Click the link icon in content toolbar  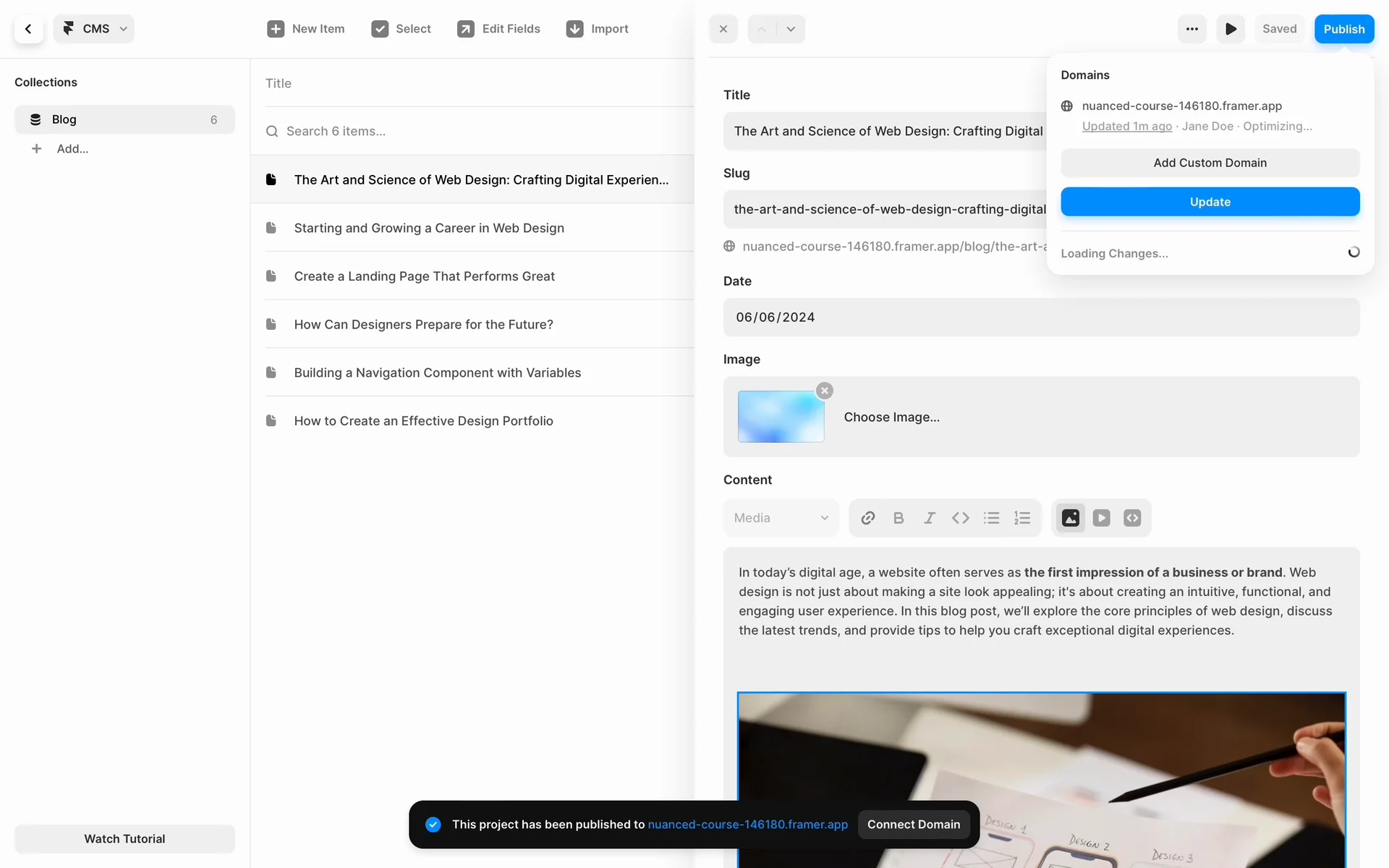(868, 518)
